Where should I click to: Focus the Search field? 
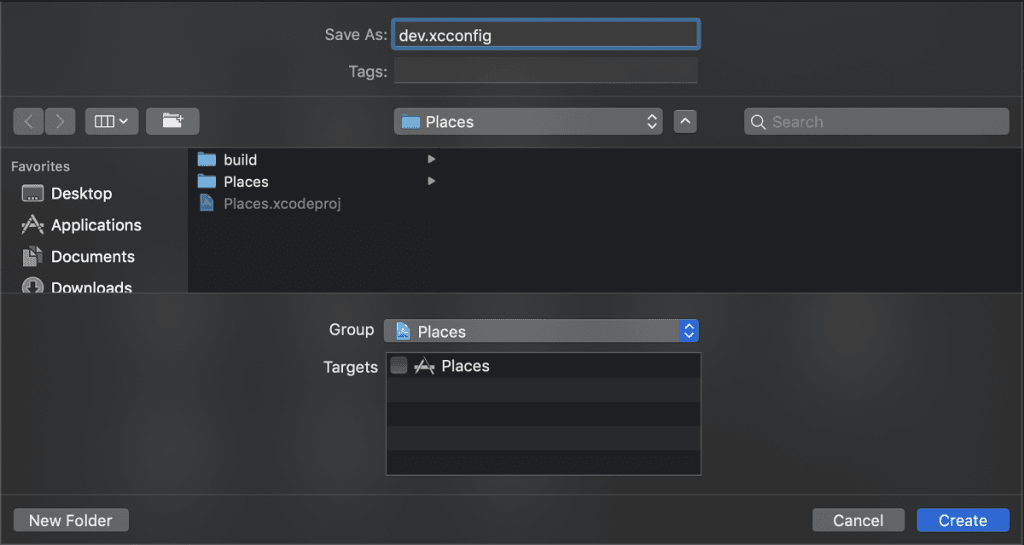point(876,121)
